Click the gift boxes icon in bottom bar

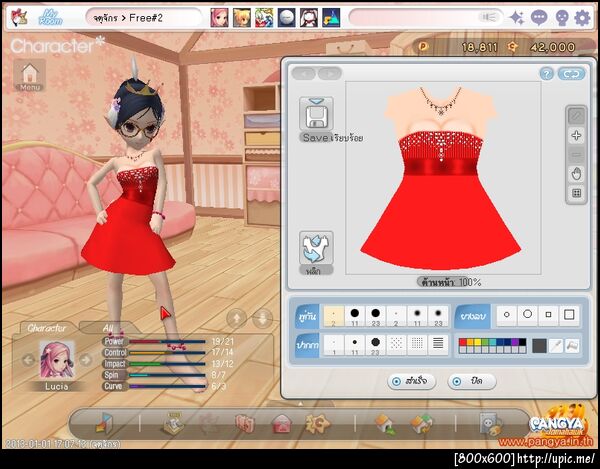pos(245,424)
